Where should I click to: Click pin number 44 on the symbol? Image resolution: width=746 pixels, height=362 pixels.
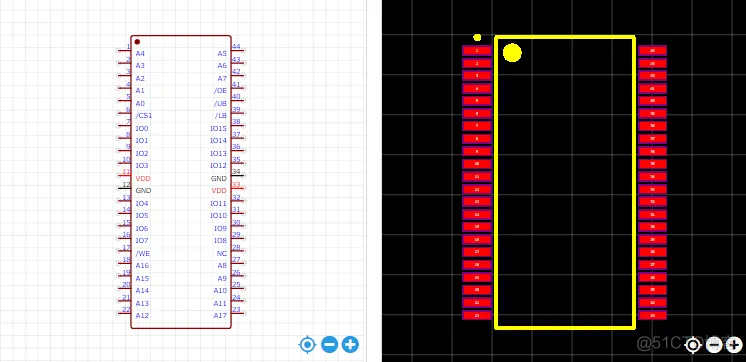pos(236,47)
